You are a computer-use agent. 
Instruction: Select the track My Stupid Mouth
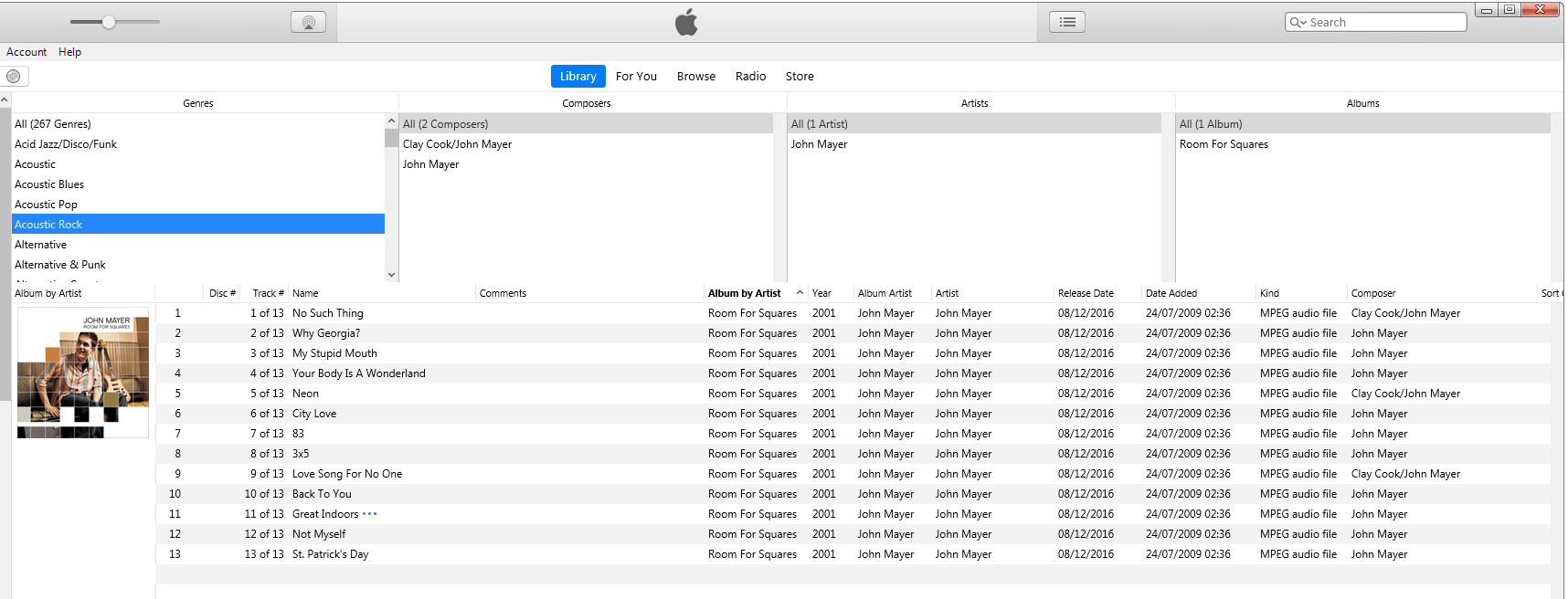click(x=334, y=353)
